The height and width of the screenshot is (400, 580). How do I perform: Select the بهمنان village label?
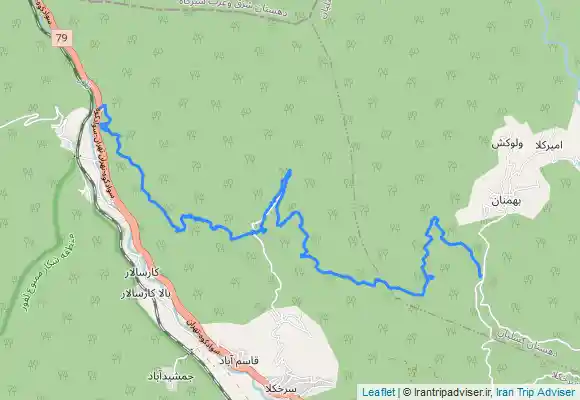(x=506, y=202)
